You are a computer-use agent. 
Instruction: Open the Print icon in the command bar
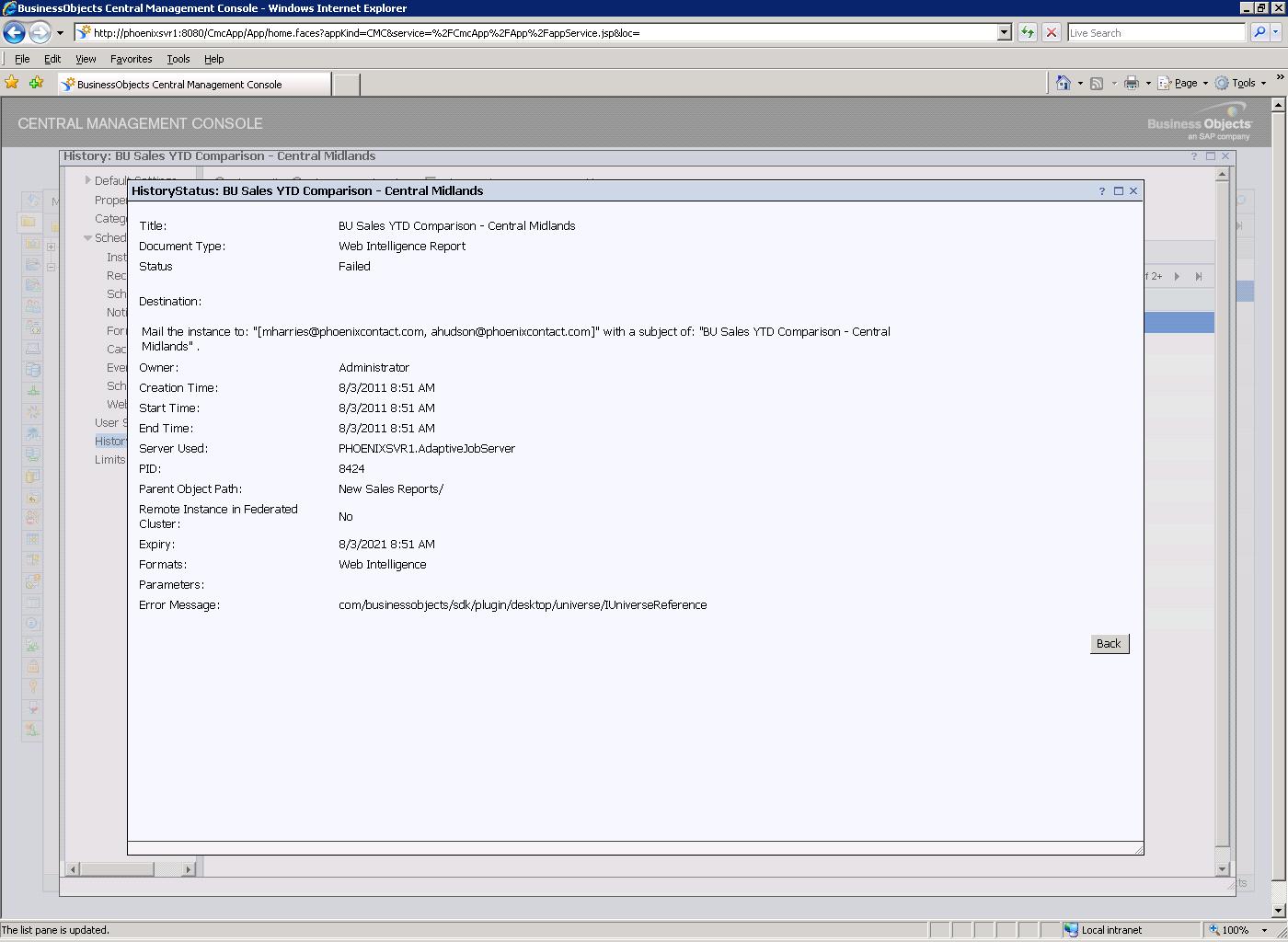click(x=1131, y=83)
